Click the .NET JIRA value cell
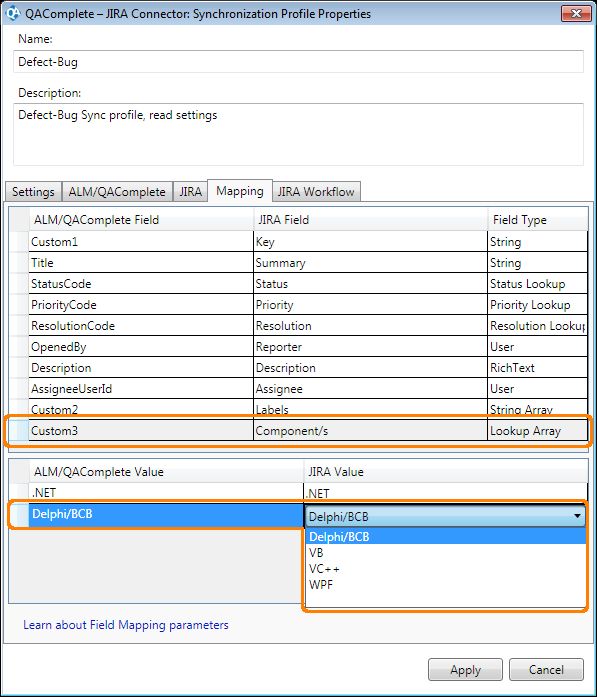Viewport: 597px width, 697px height. click(446, 493)
